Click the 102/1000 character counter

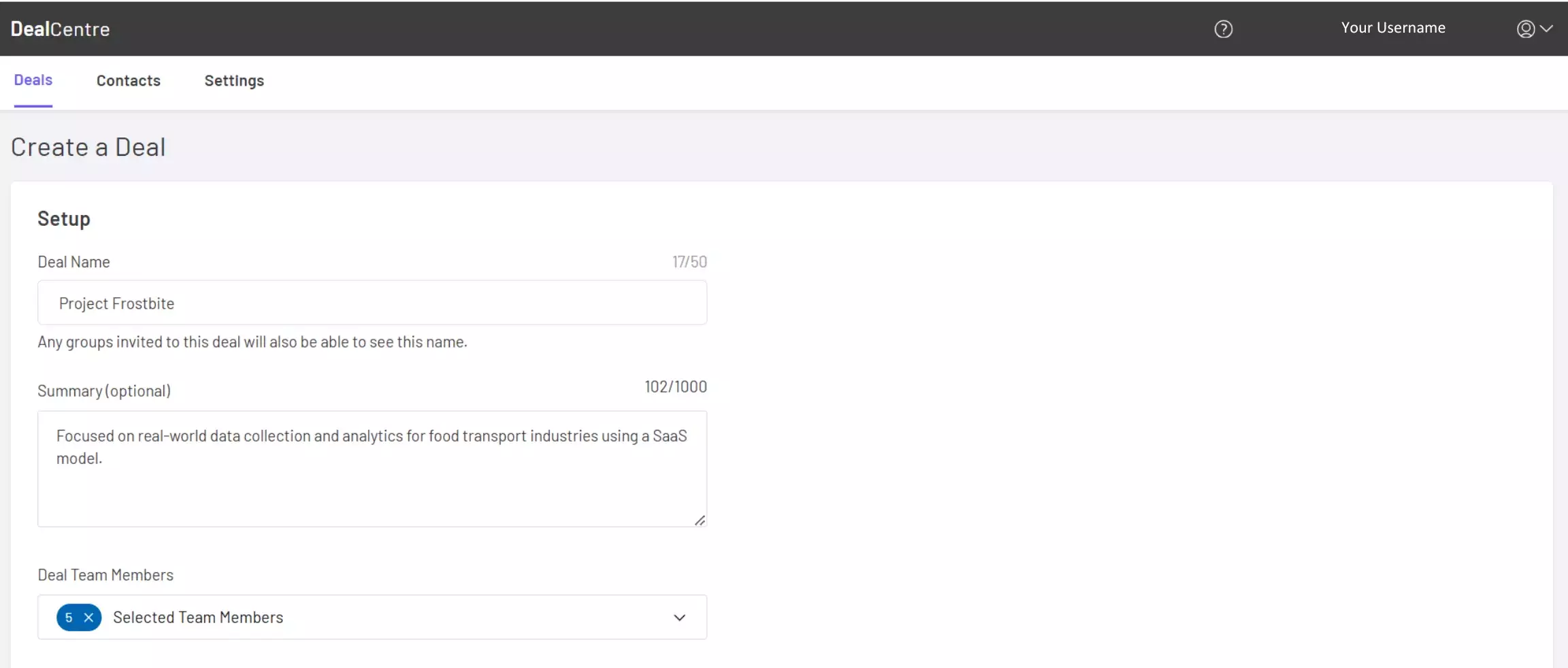pos(675,387)
